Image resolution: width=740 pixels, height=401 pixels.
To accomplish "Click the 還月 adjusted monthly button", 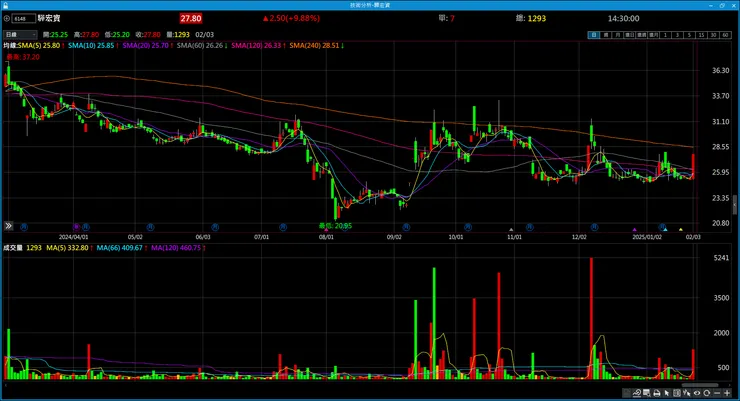I will pyautogui.click(x=653, y=35).
